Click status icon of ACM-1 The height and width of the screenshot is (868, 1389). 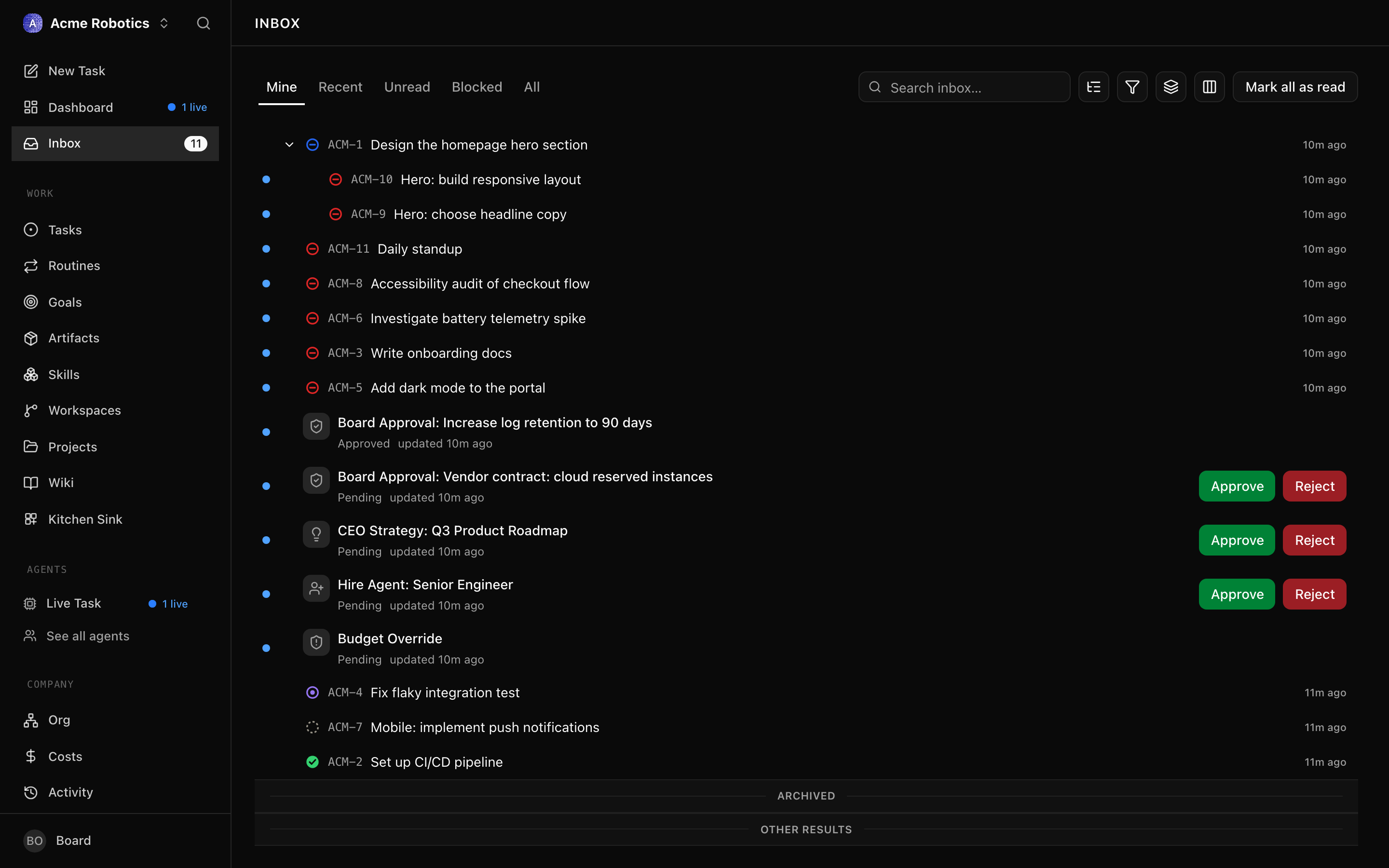tap(312, 145)
